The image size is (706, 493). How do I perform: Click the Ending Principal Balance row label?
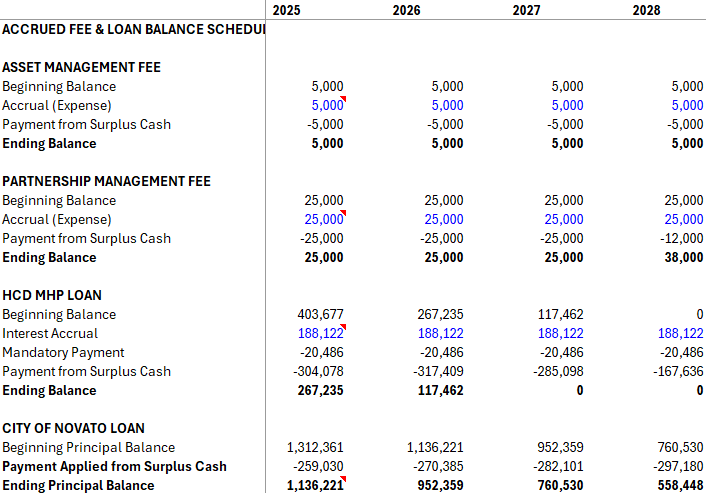click(78, 485)
